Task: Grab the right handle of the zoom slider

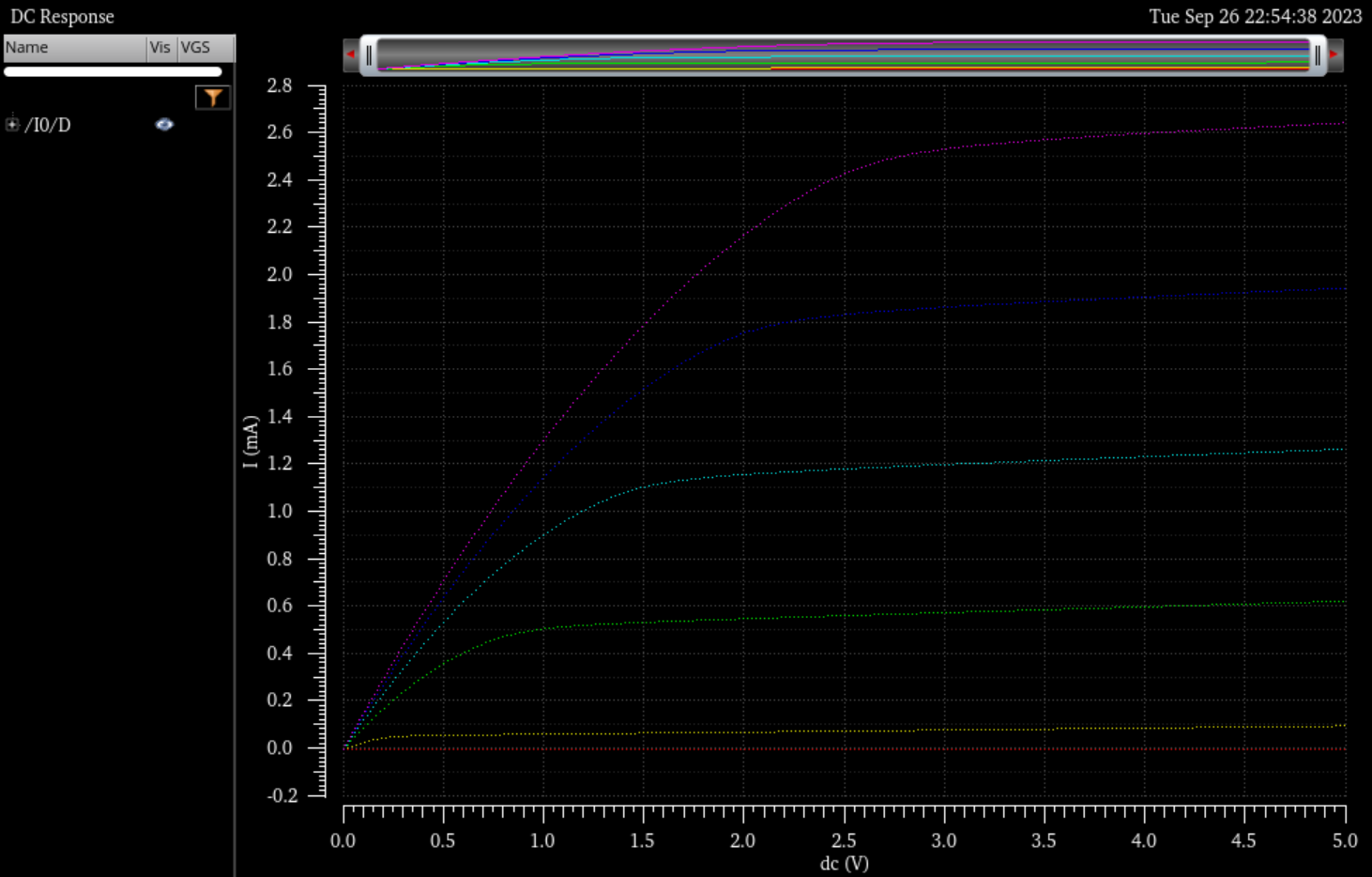Action: pos(1318,55)
